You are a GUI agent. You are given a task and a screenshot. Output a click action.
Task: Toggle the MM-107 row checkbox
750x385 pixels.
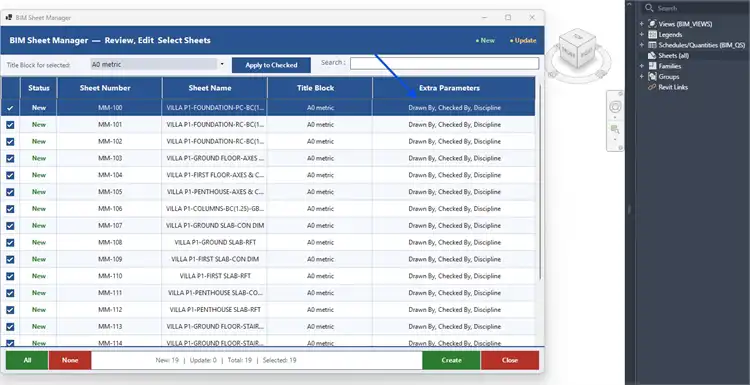click(x=10, y=226)
